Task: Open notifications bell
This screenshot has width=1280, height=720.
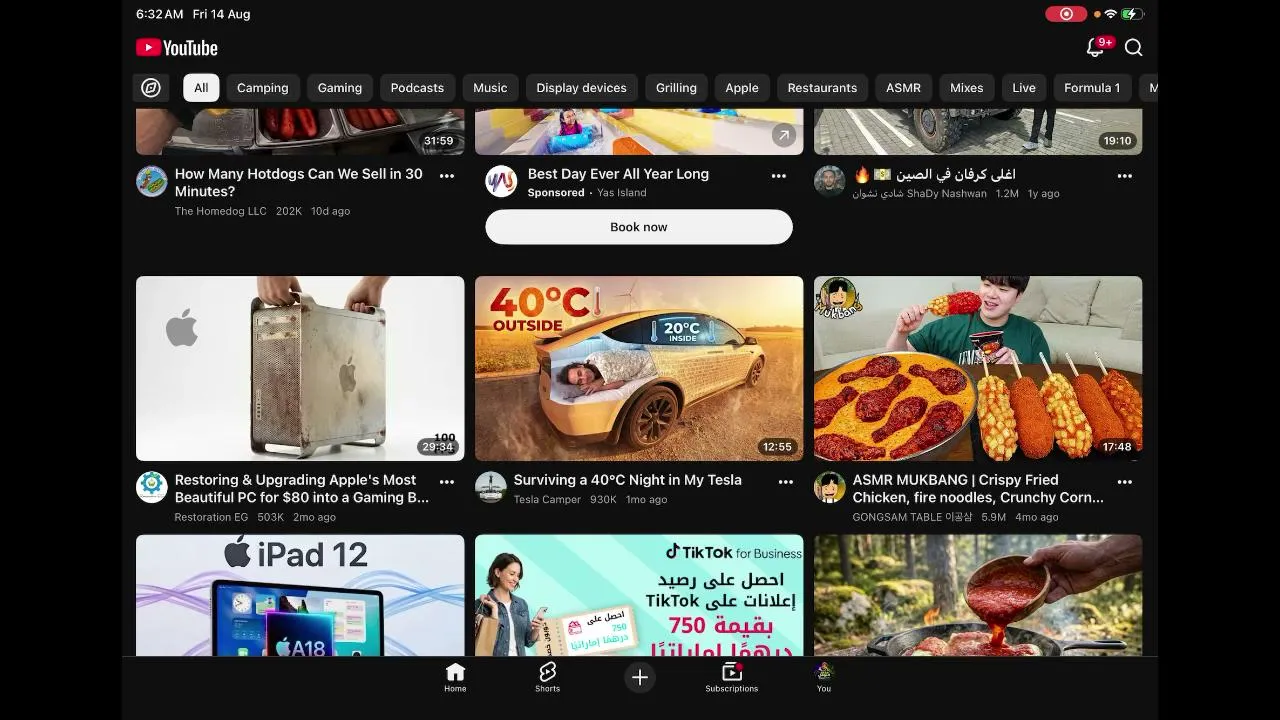Action: click(x=1095, y=48)
